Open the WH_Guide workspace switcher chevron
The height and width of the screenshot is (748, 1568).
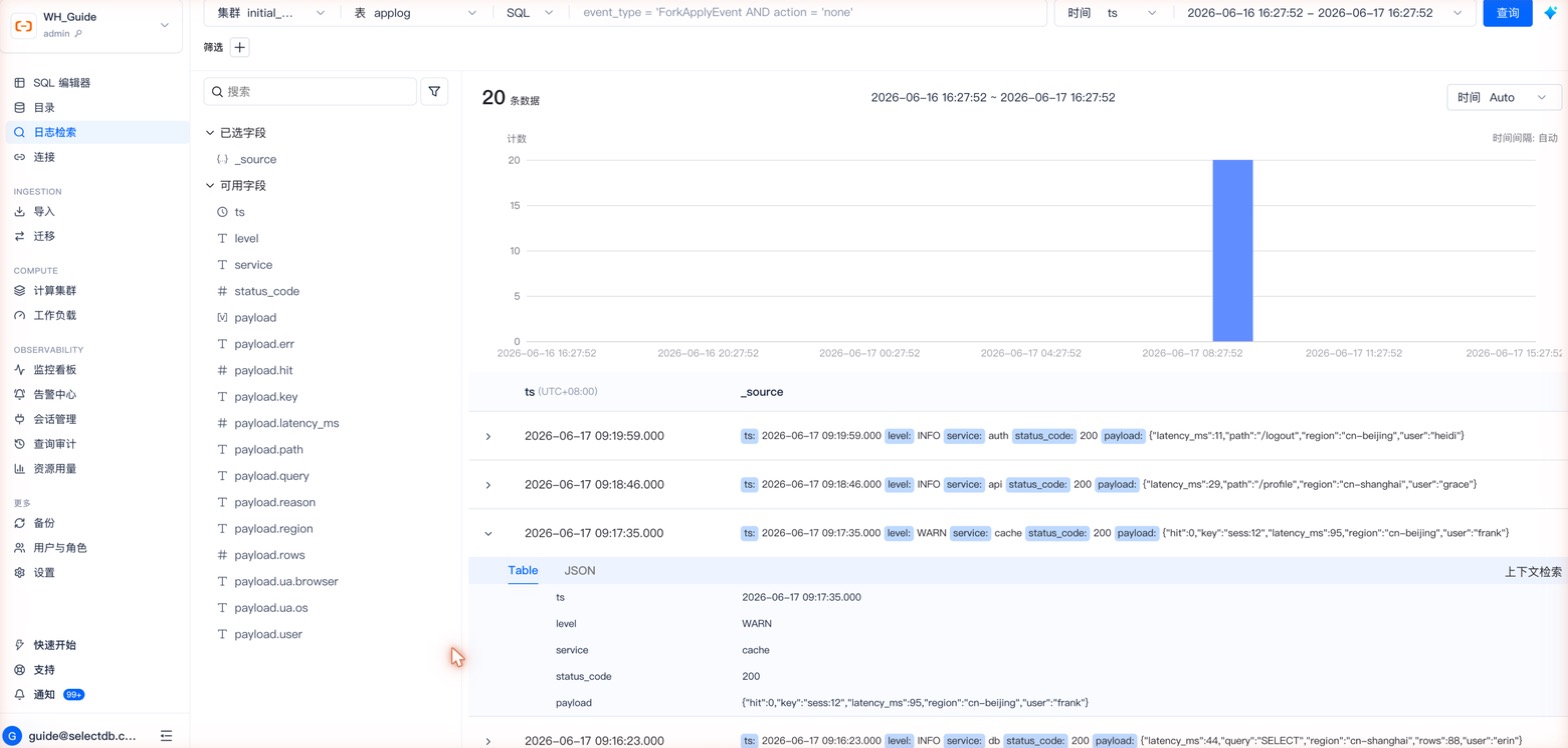(165, 25)
